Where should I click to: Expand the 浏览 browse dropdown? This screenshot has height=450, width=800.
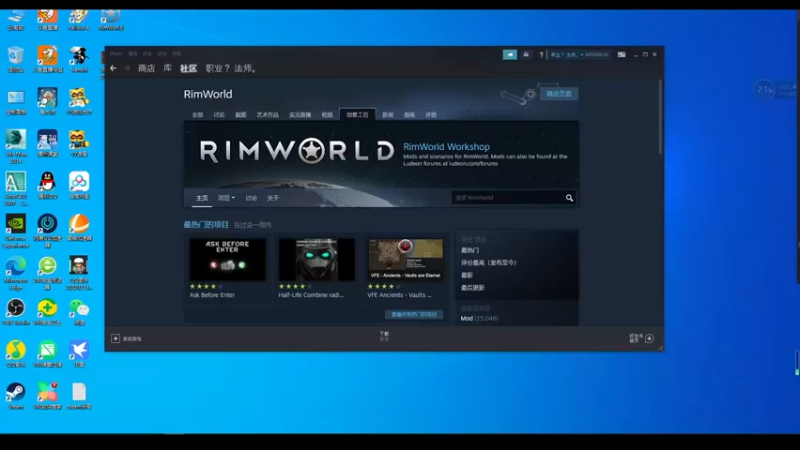(x=227, y=198)
